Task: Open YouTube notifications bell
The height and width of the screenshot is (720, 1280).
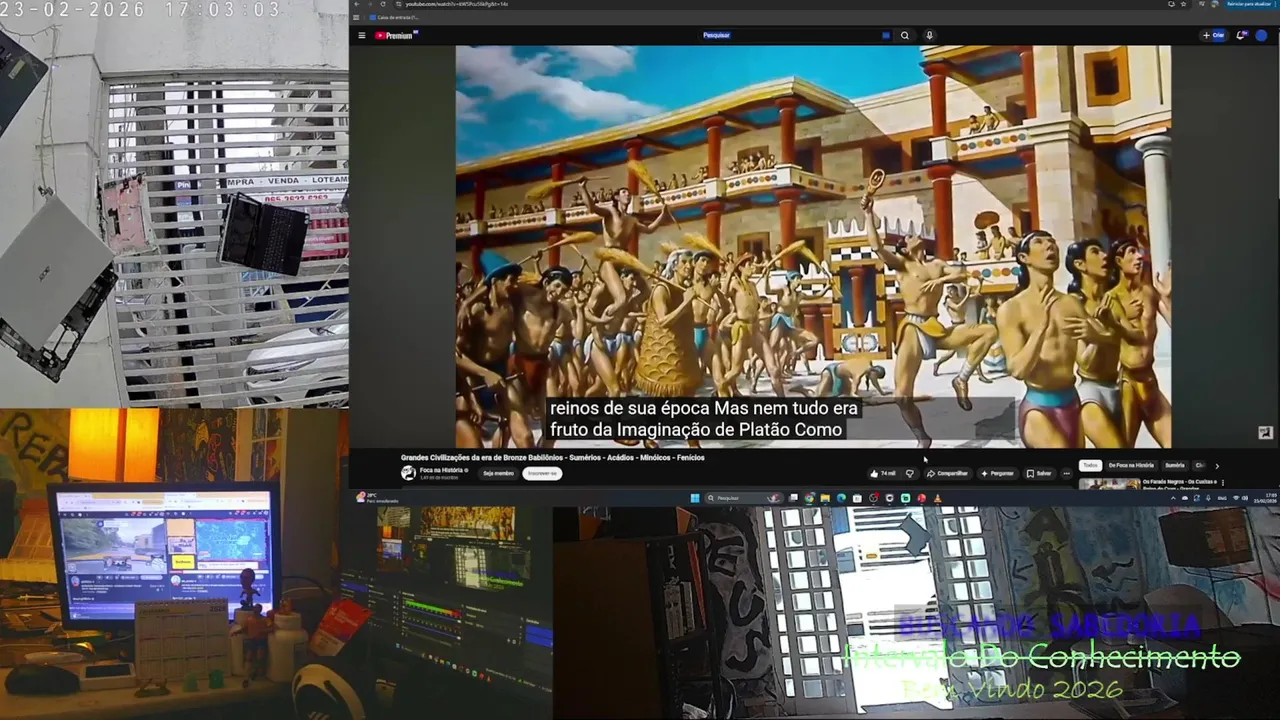Action: pyautogui.click(x=1241, y=35)
